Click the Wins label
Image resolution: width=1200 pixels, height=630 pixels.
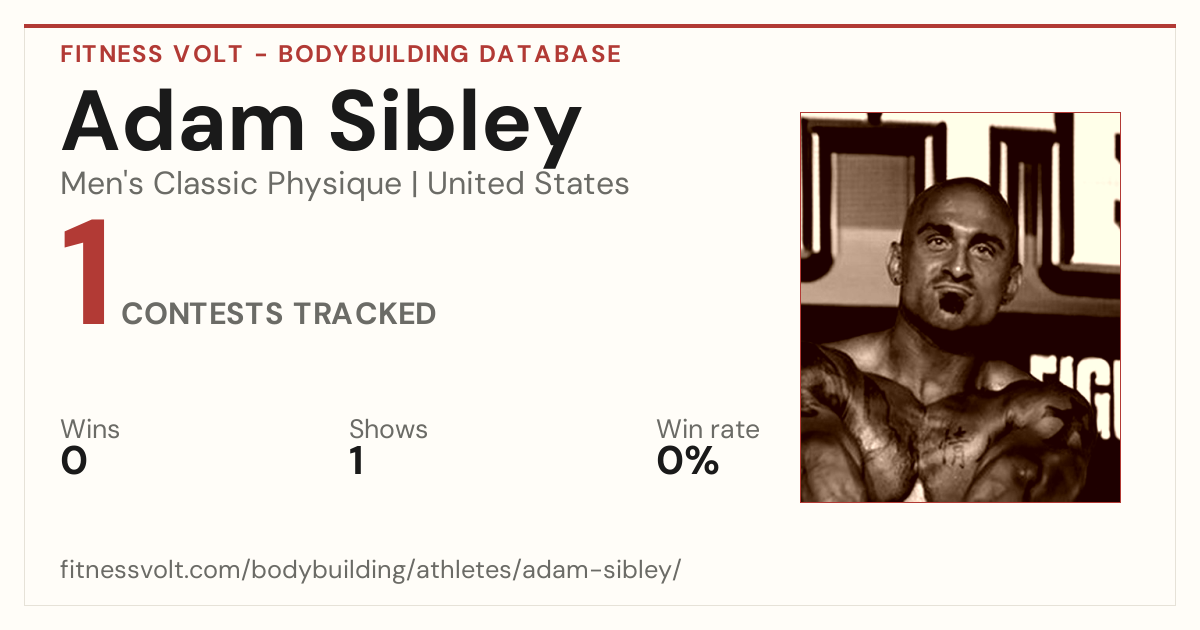[90, 430]
